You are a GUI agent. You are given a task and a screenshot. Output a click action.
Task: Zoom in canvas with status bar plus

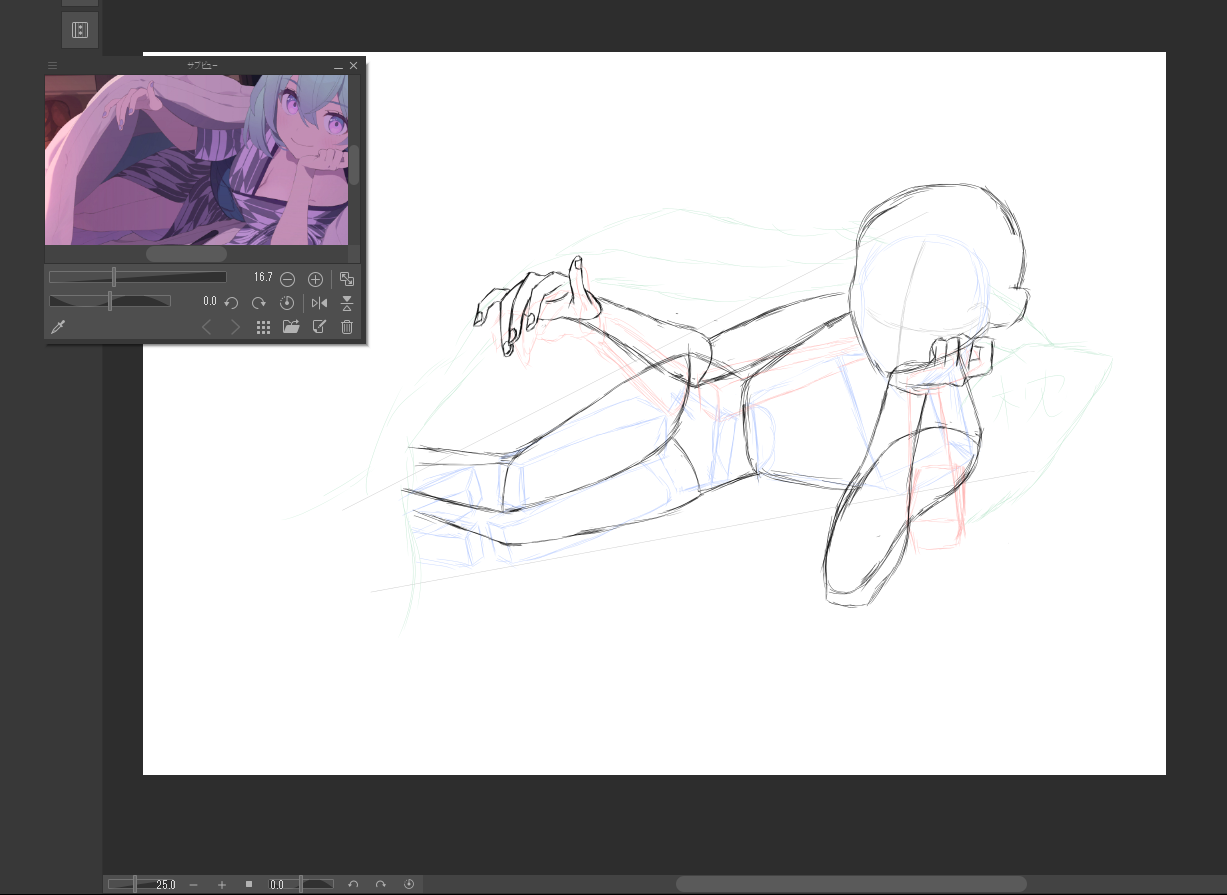tap(221, 884)
